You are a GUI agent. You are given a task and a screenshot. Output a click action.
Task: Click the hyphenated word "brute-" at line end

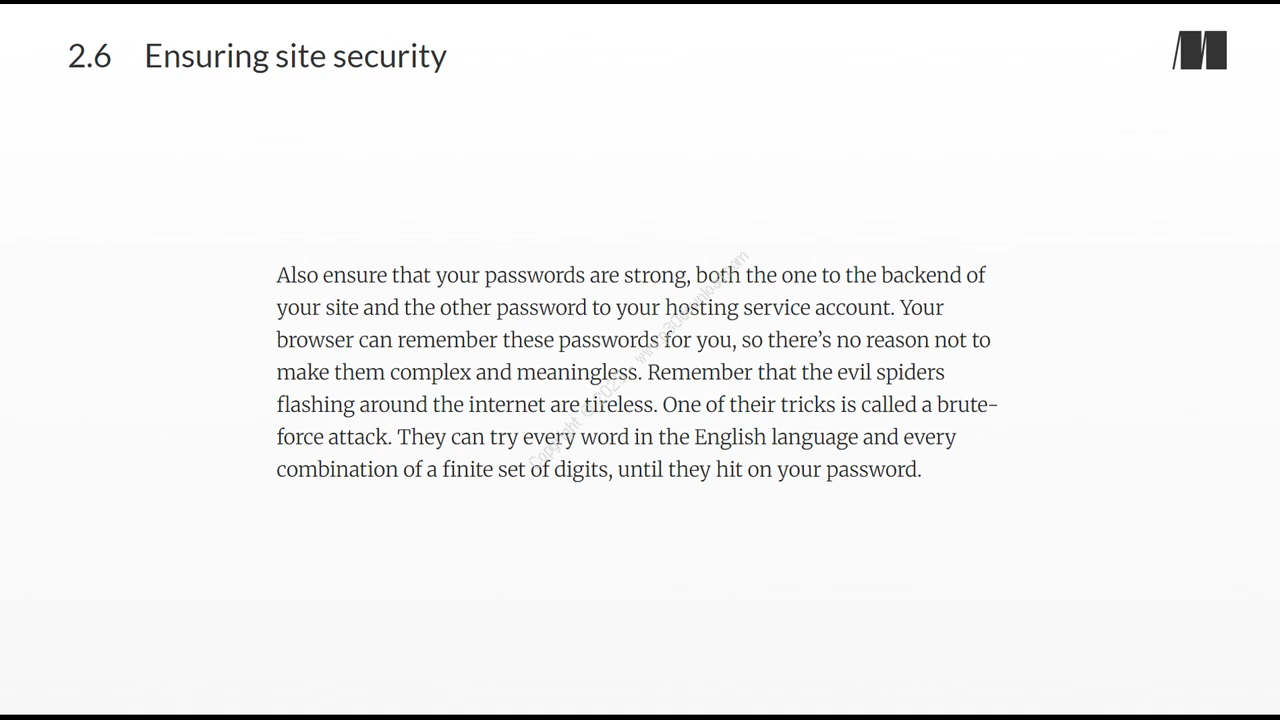pos(967,405)
